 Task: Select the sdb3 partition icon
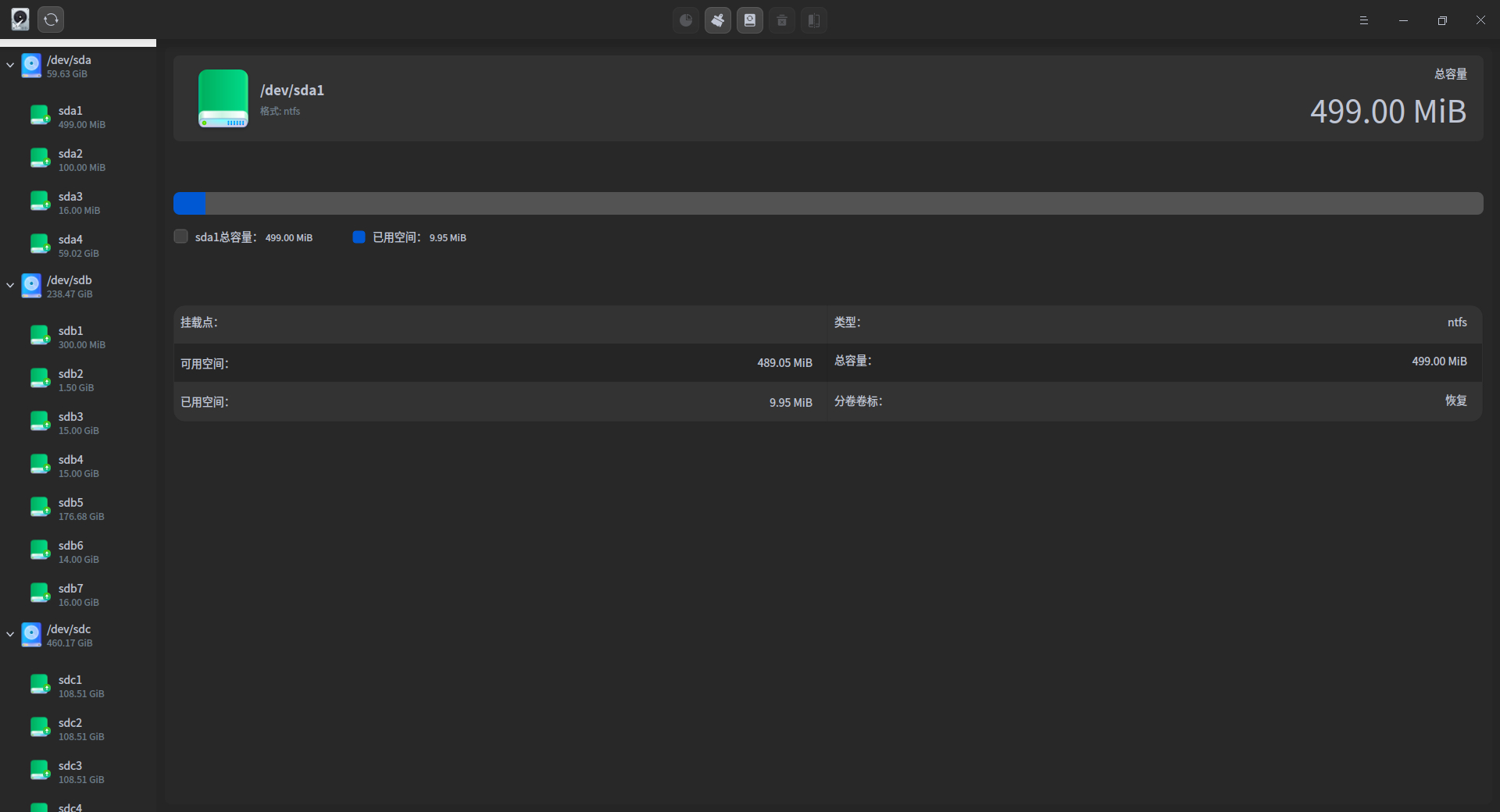point(41,422)
